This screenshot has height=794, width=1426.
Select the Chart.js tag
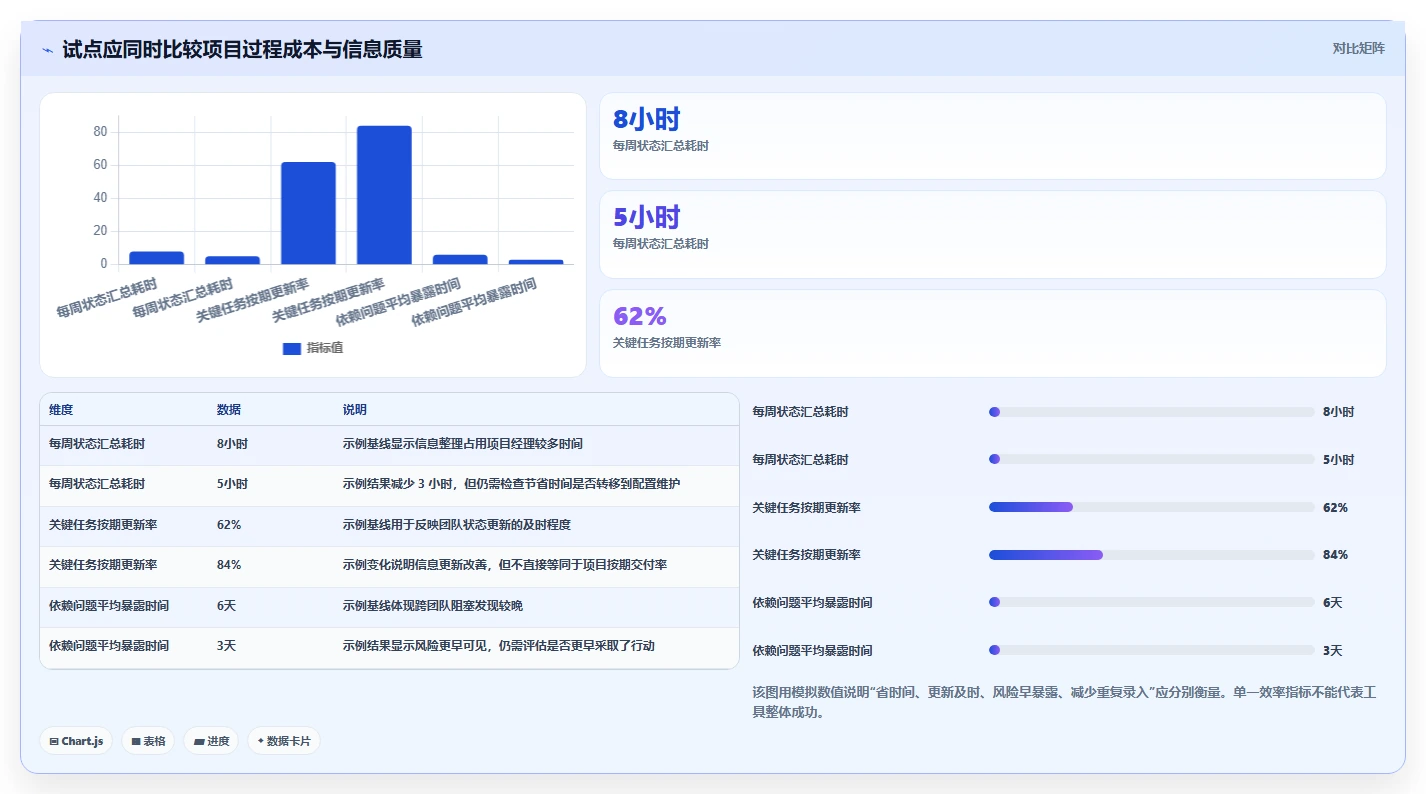click(76, 741)
